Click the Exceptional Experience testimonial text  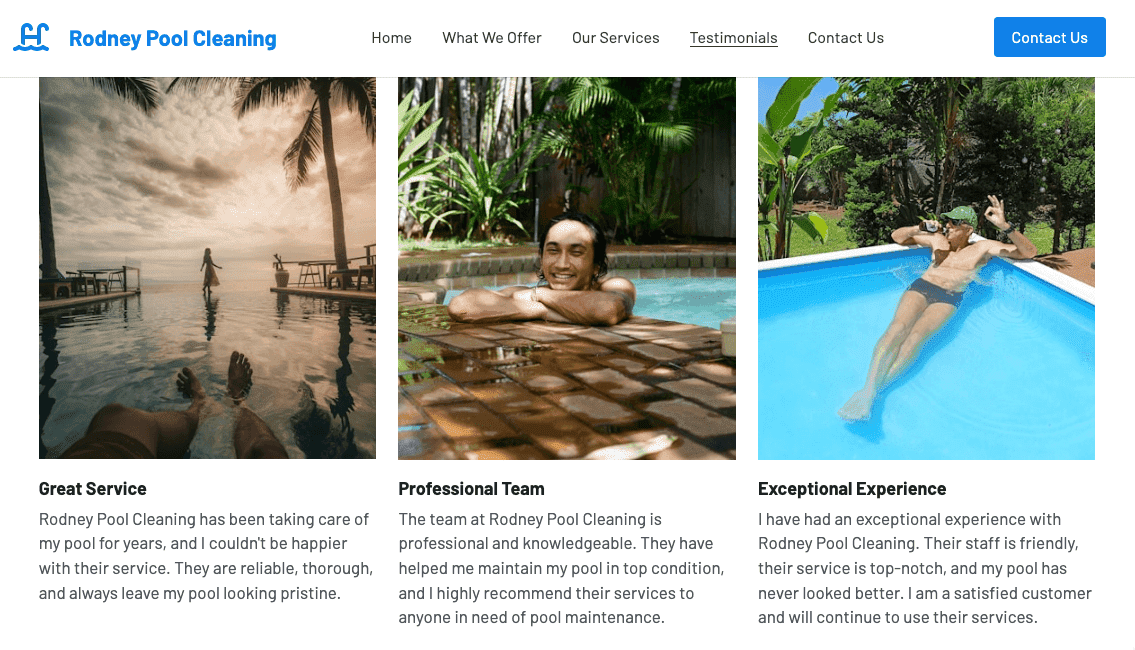[925, 567]
